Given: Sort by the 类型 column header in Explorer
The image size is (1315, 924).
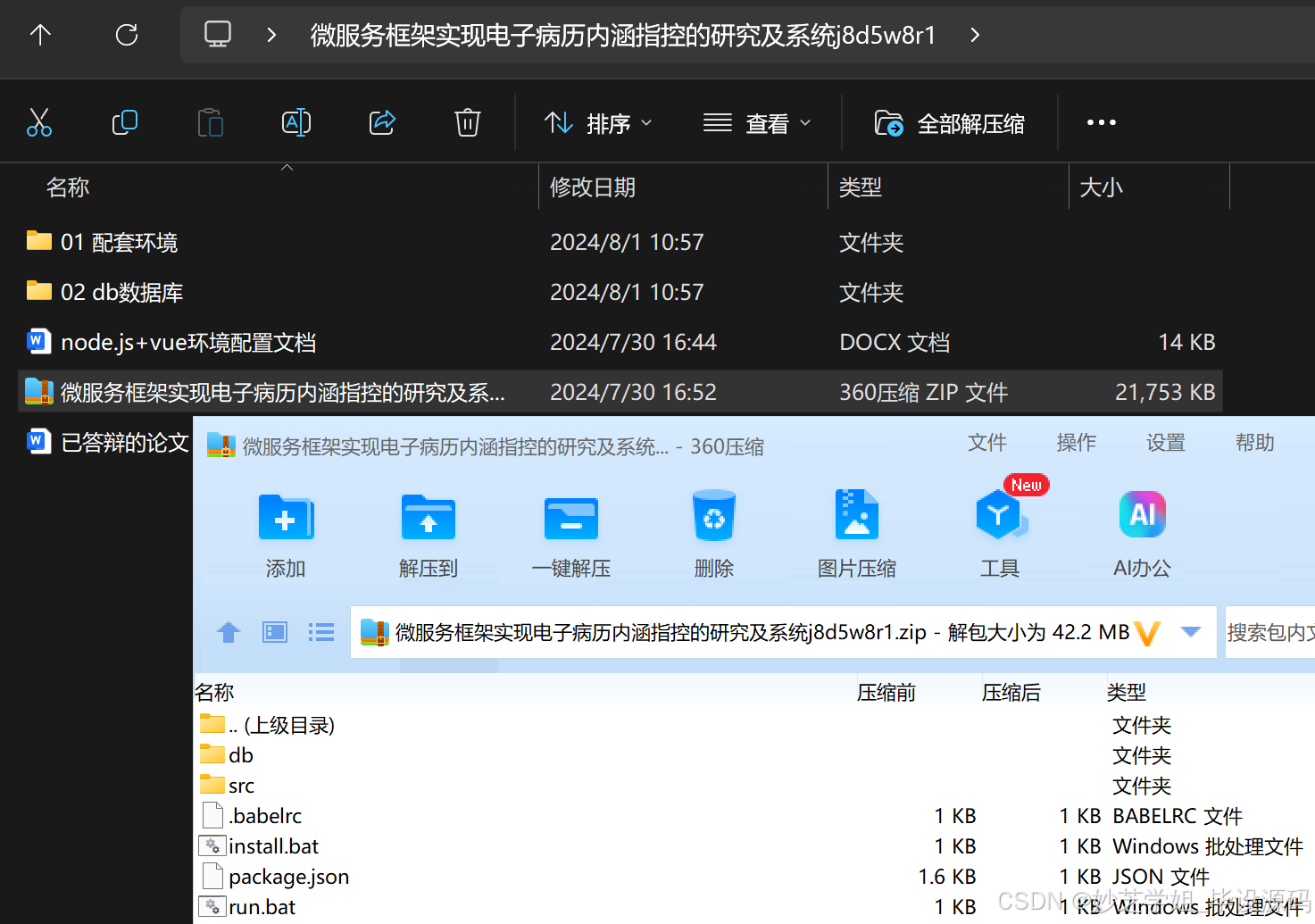Looking at the screenshot, I should [861, 187].
